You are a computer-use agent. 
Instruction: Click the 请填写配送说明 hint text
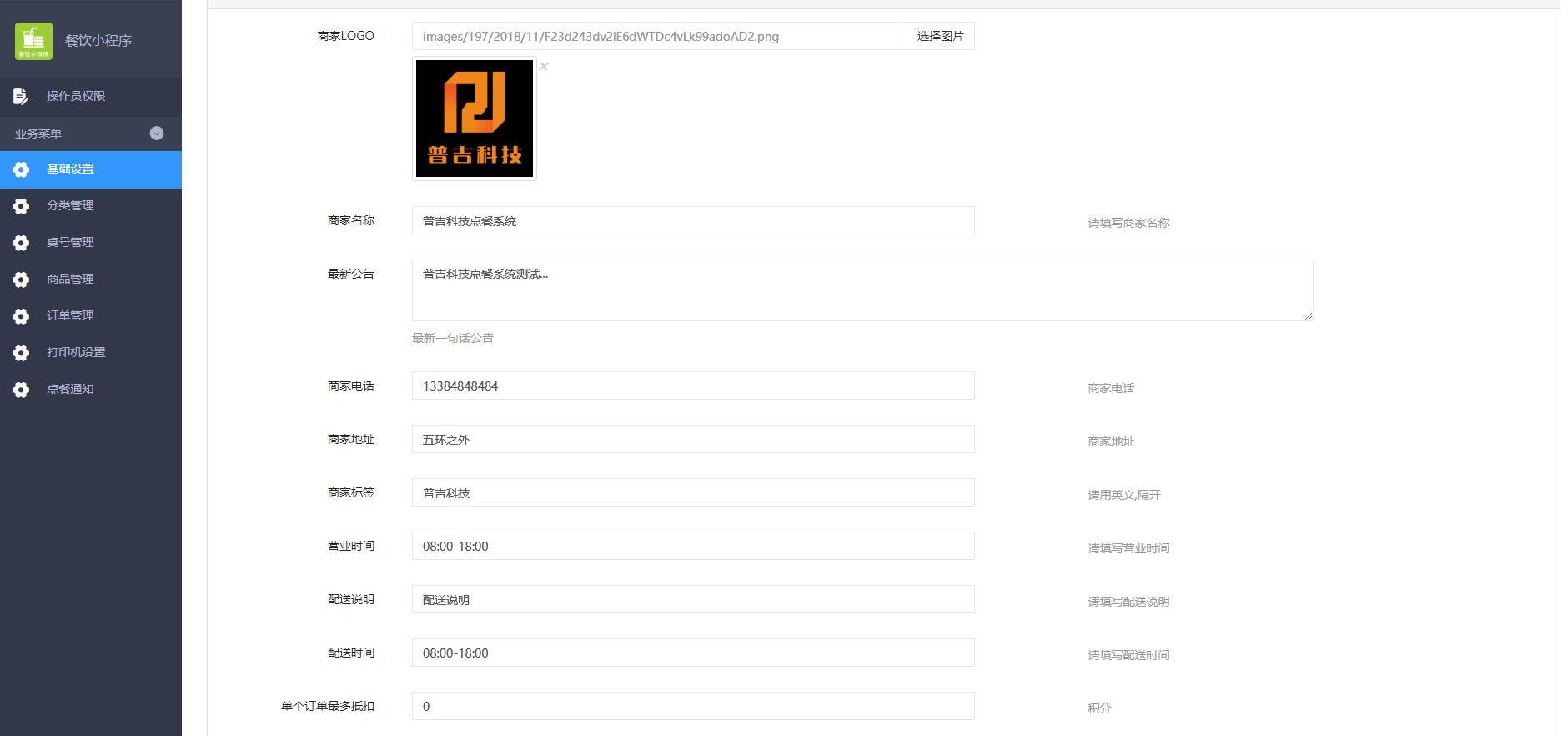[x=1128, y=602]
